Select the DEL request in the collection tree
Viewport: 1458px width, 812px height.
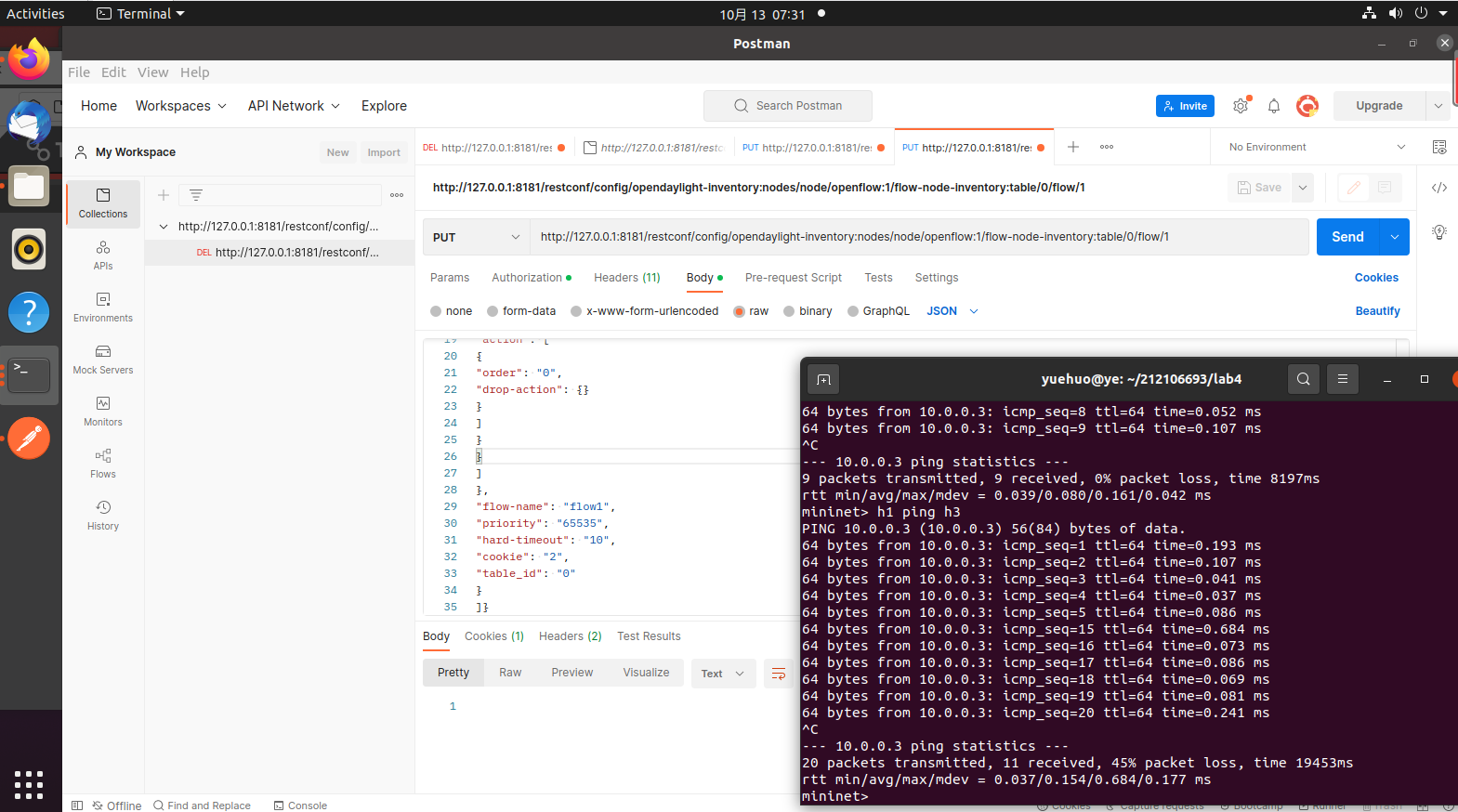pyautogui.click(x=280, y=253)
